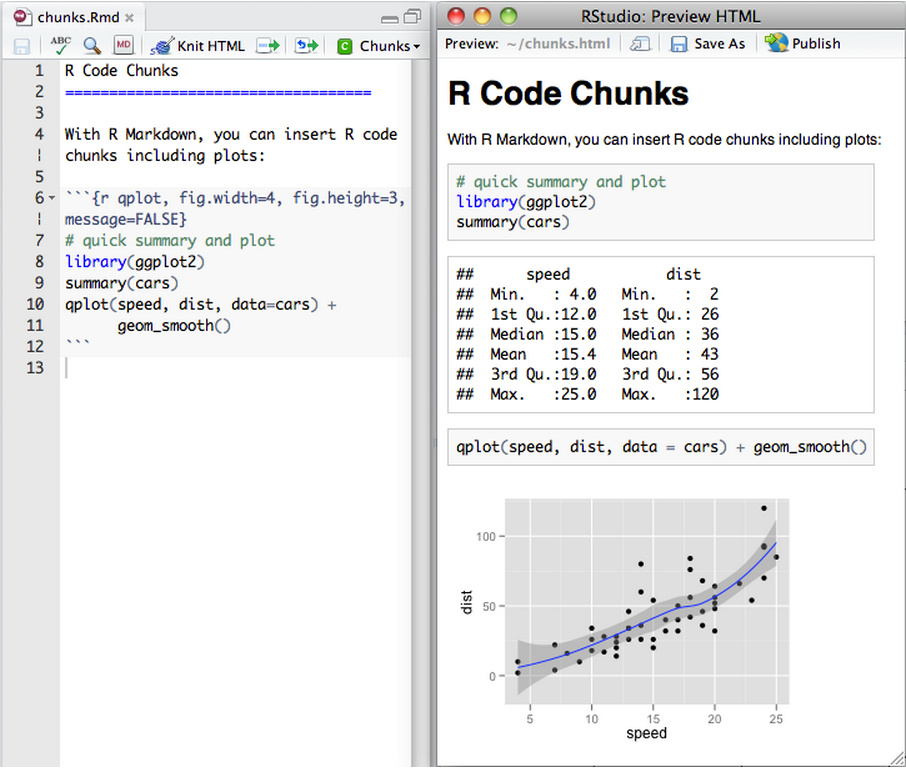This screenshot has width=906, height=768.
Task: Click the 'R Code Chunks' heading in the preview
Action: [568, 93]
